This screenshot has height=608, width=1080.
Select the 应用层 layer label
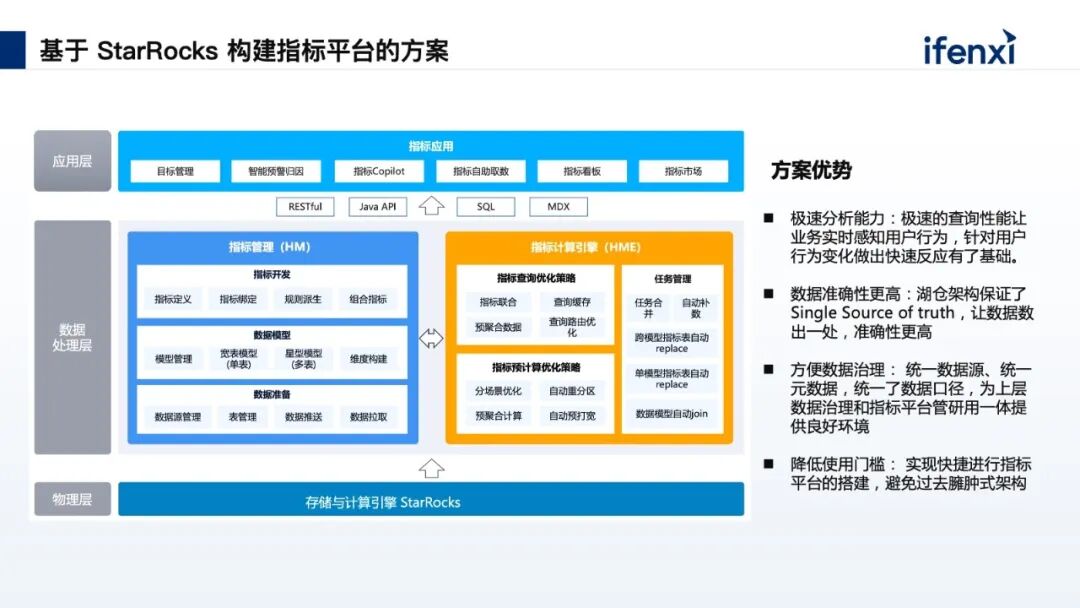point(72,161)
